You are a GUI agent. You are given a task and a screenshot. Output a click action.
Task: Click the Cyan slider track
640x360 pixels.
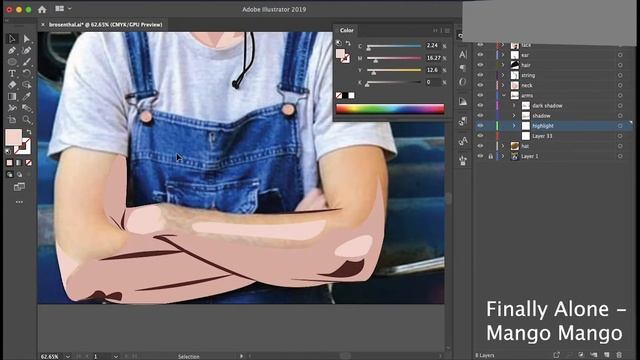tap(394, 46)
